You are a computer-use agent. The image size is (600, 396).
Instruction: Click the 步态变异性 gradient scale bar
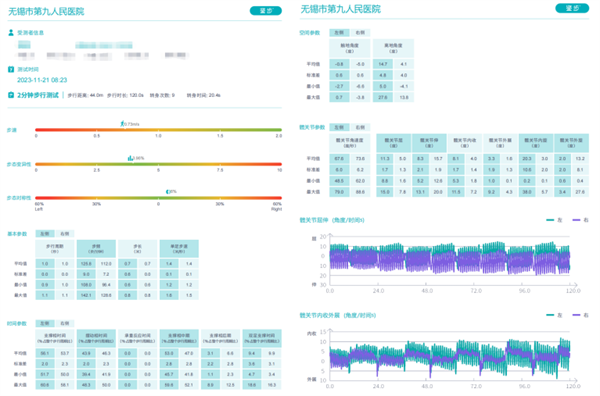click(158, 164)
